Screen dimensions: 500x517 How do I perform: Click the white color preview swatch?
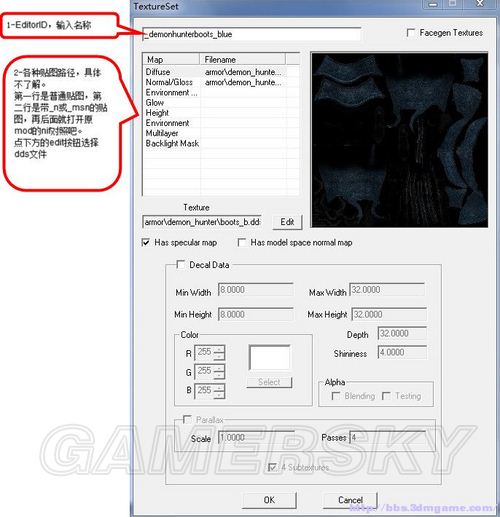pyautogui.click(x=269, y=357)
